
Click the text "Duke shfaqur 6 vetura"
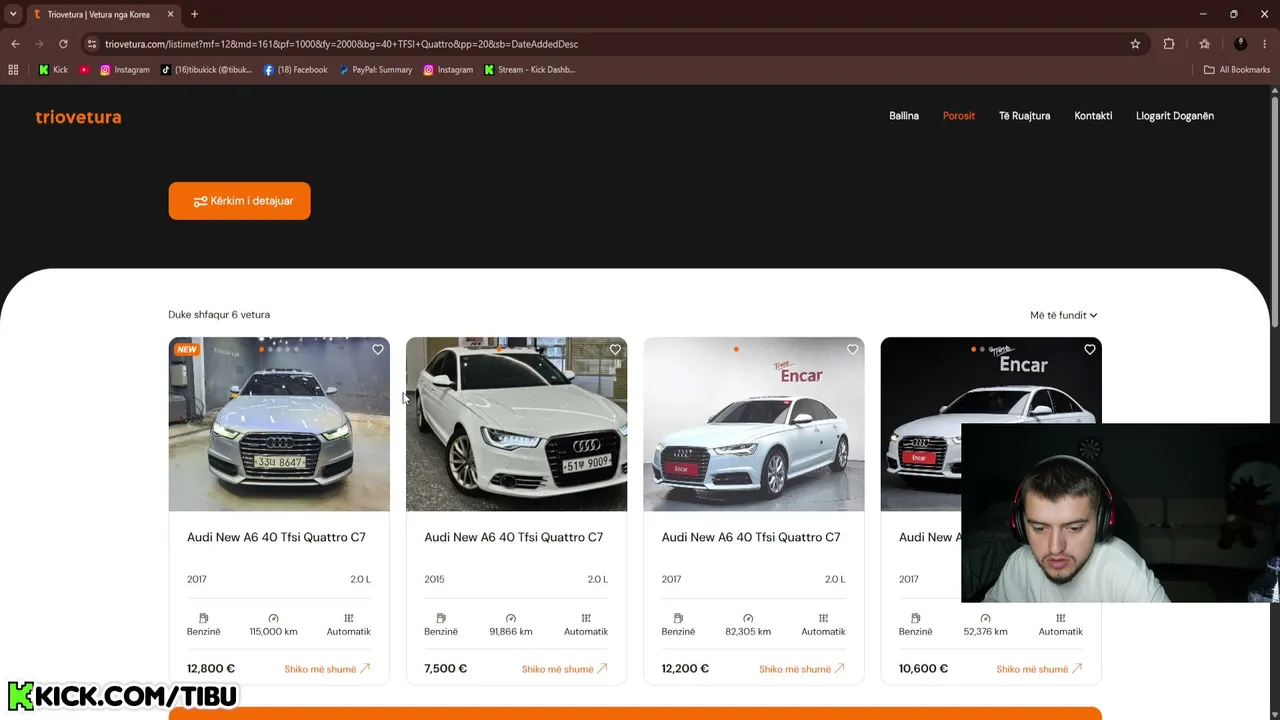[219, 315]
